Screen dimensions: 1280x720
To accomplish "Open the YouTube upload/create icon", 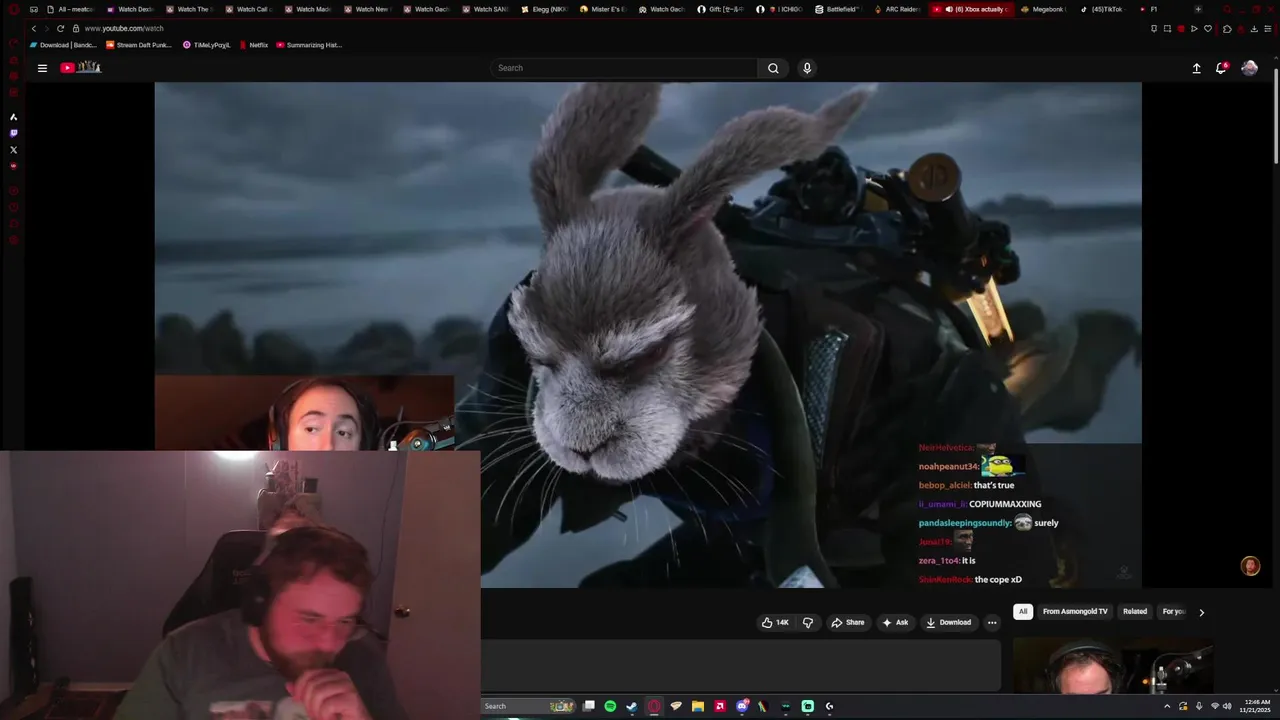I will click(x=1196, y=68).
